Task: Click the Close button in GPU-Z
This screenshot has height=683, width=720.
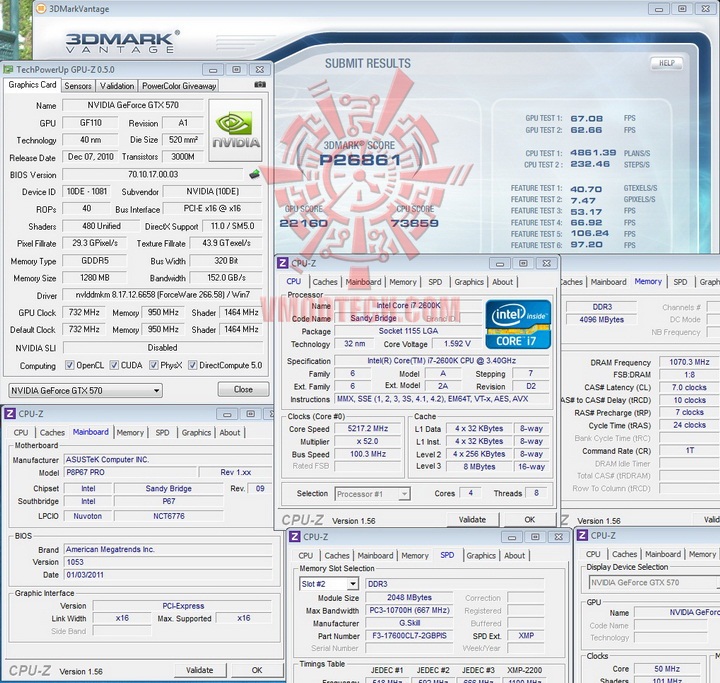Action: coord(243,389)
